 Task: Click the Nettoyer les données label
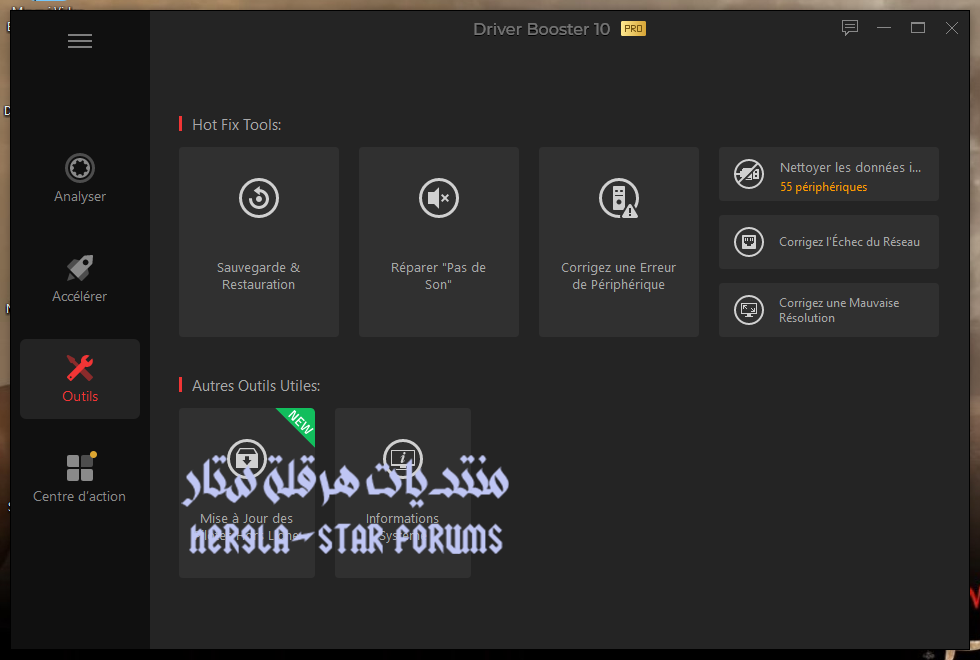pyautogui.click(x=850, y=168)
